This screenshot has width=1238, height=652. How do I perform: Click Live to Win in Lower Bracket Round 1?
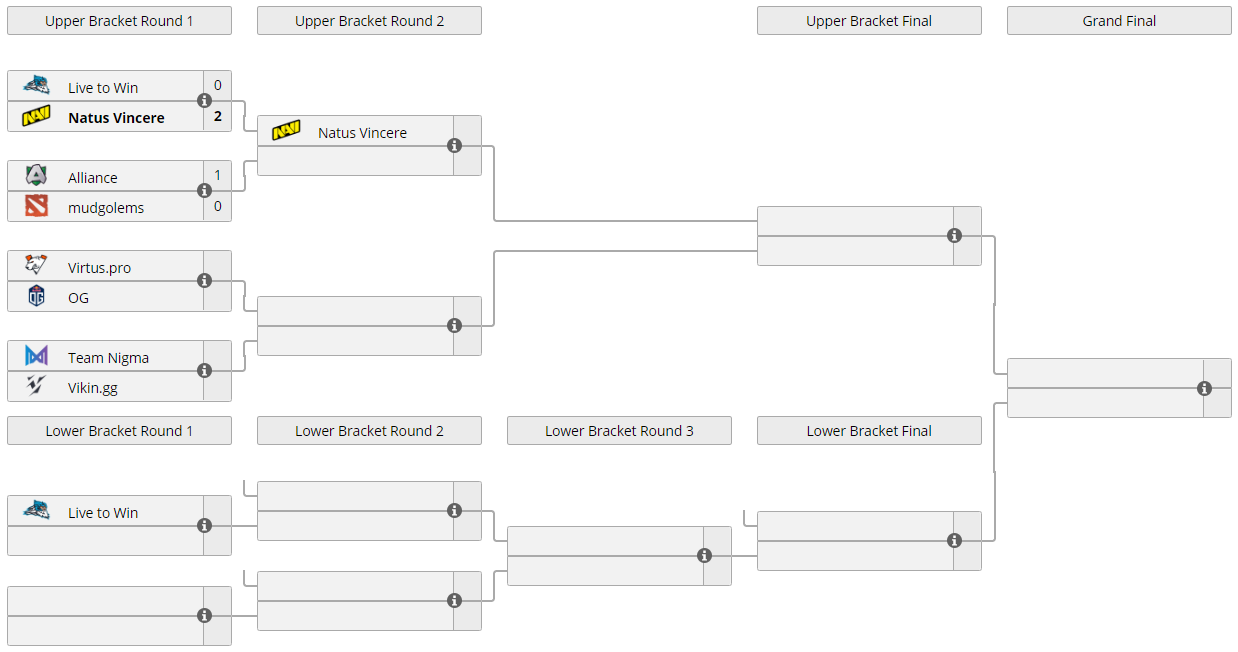coord(103,513)
